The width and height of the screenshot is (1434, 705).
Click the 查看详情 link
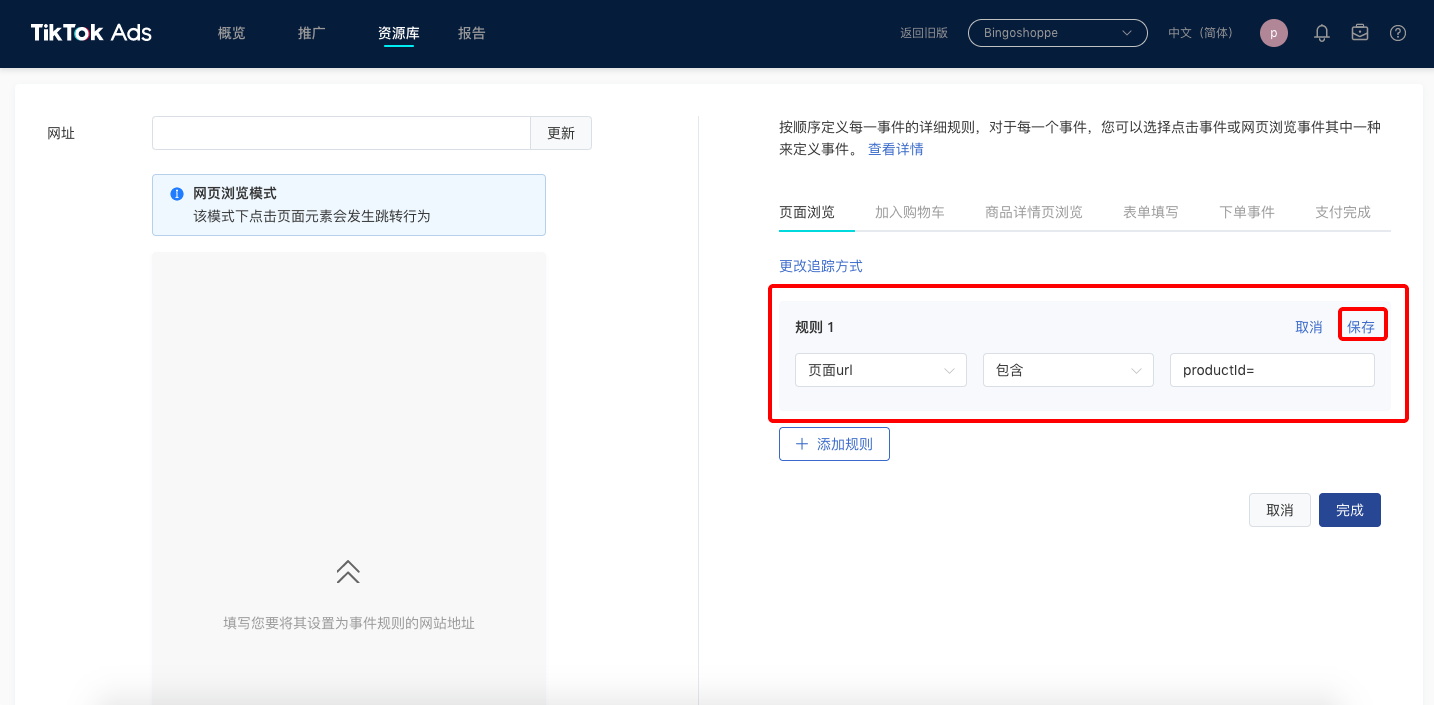895,149
